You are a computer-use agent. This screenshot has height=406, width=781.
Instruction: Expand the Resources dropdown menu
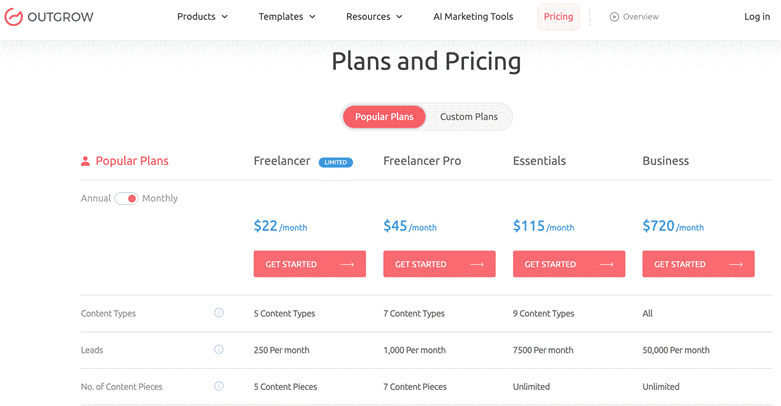[374, 17]
